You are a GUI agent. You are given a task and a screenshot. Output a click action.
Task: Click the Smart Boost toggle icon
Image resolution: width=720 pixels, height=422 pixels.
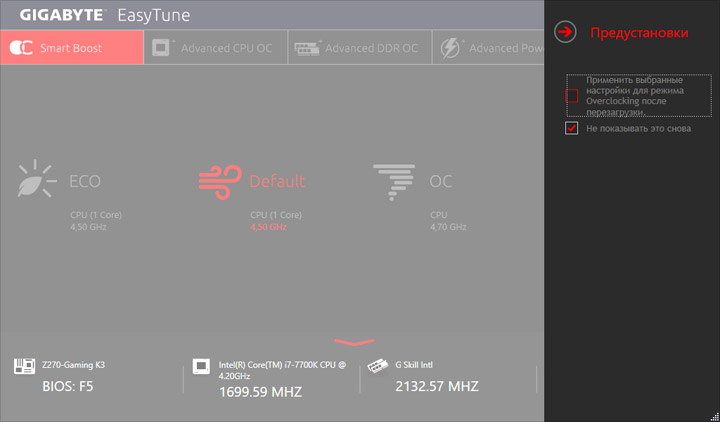point(21,48)
